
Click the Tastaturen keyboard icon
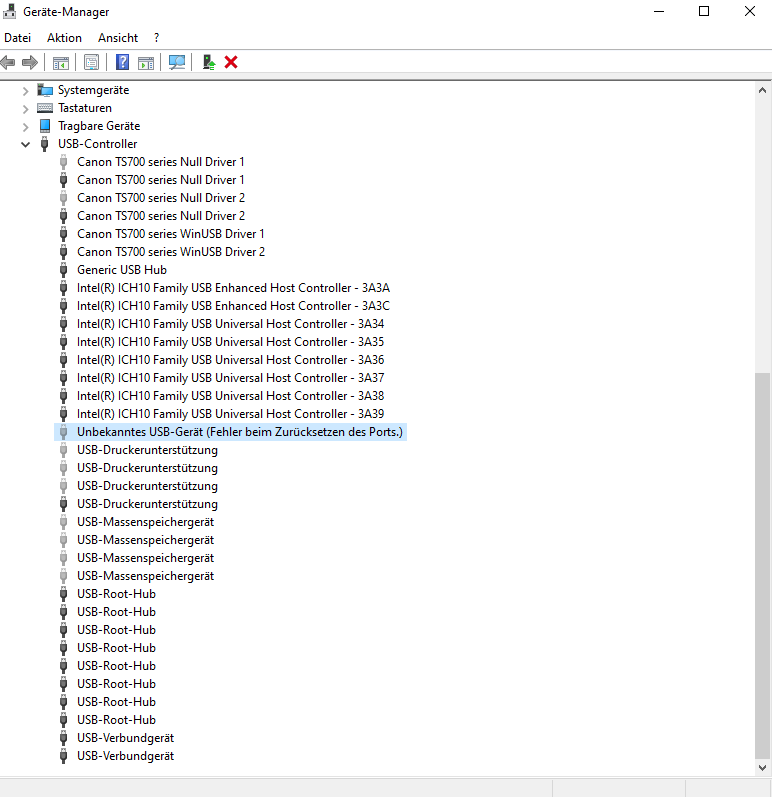45,108
